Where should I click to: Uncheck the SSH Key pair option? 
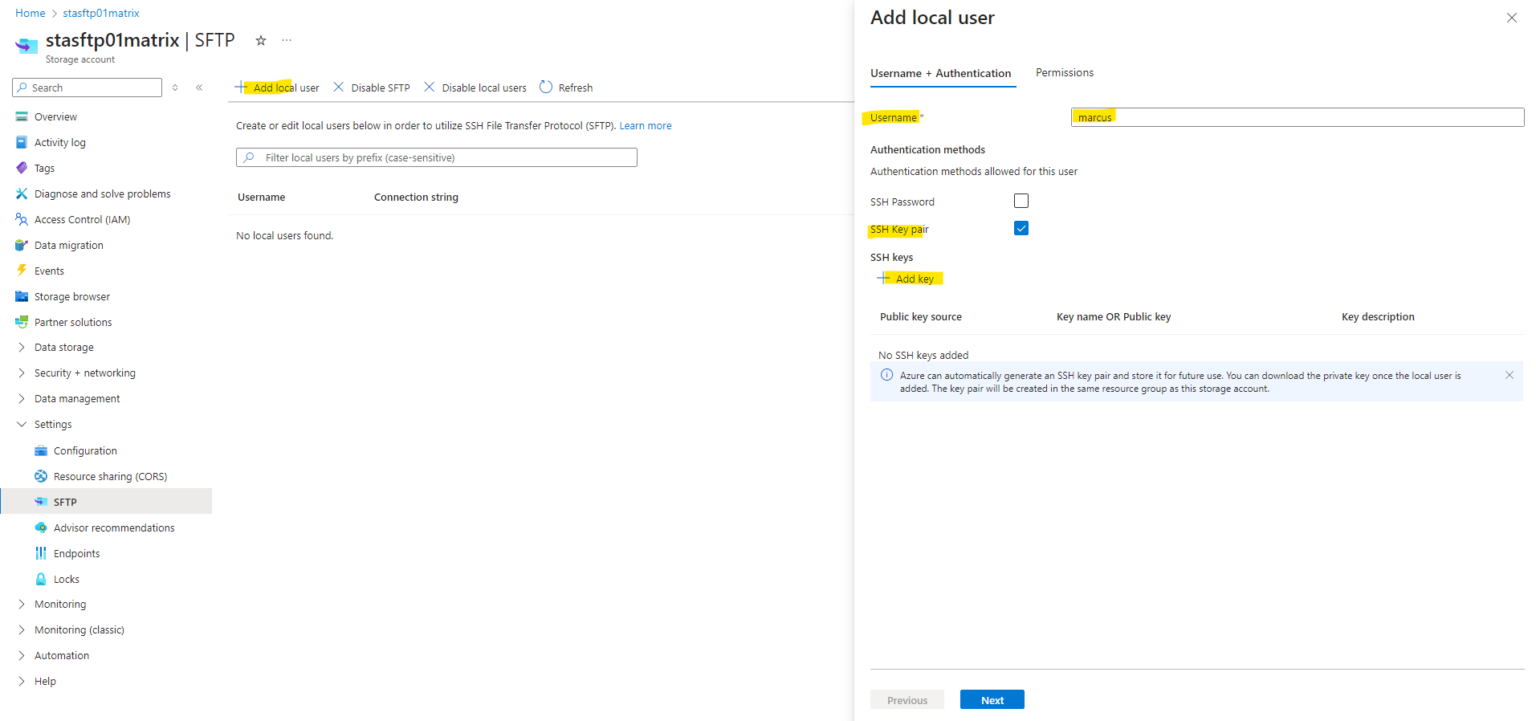click(x=1020, y=228)
